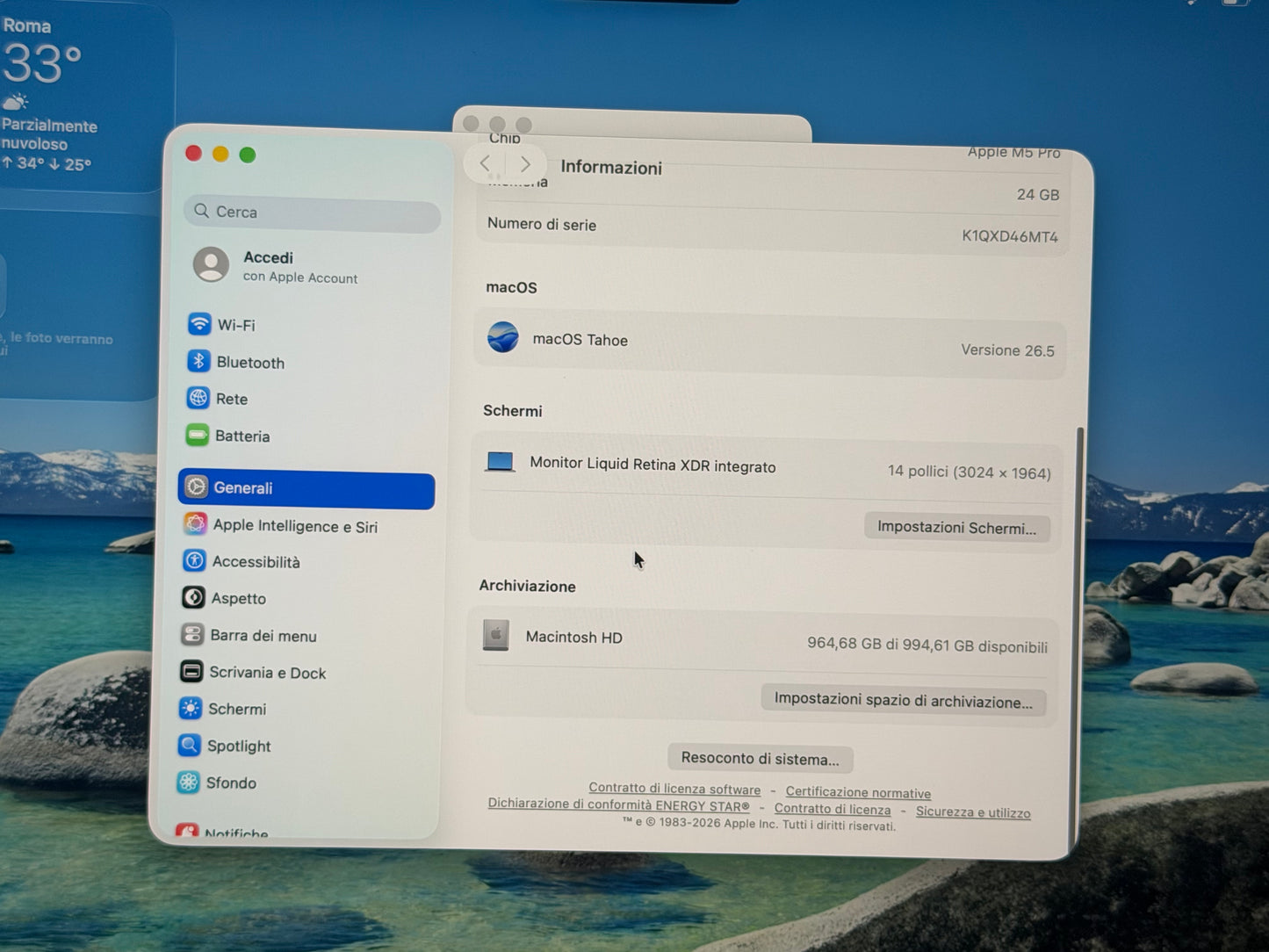This screenshot has height=952, width=1269.
Task: Click the 964,68 GB disponibili text
Action: point(927,645)
